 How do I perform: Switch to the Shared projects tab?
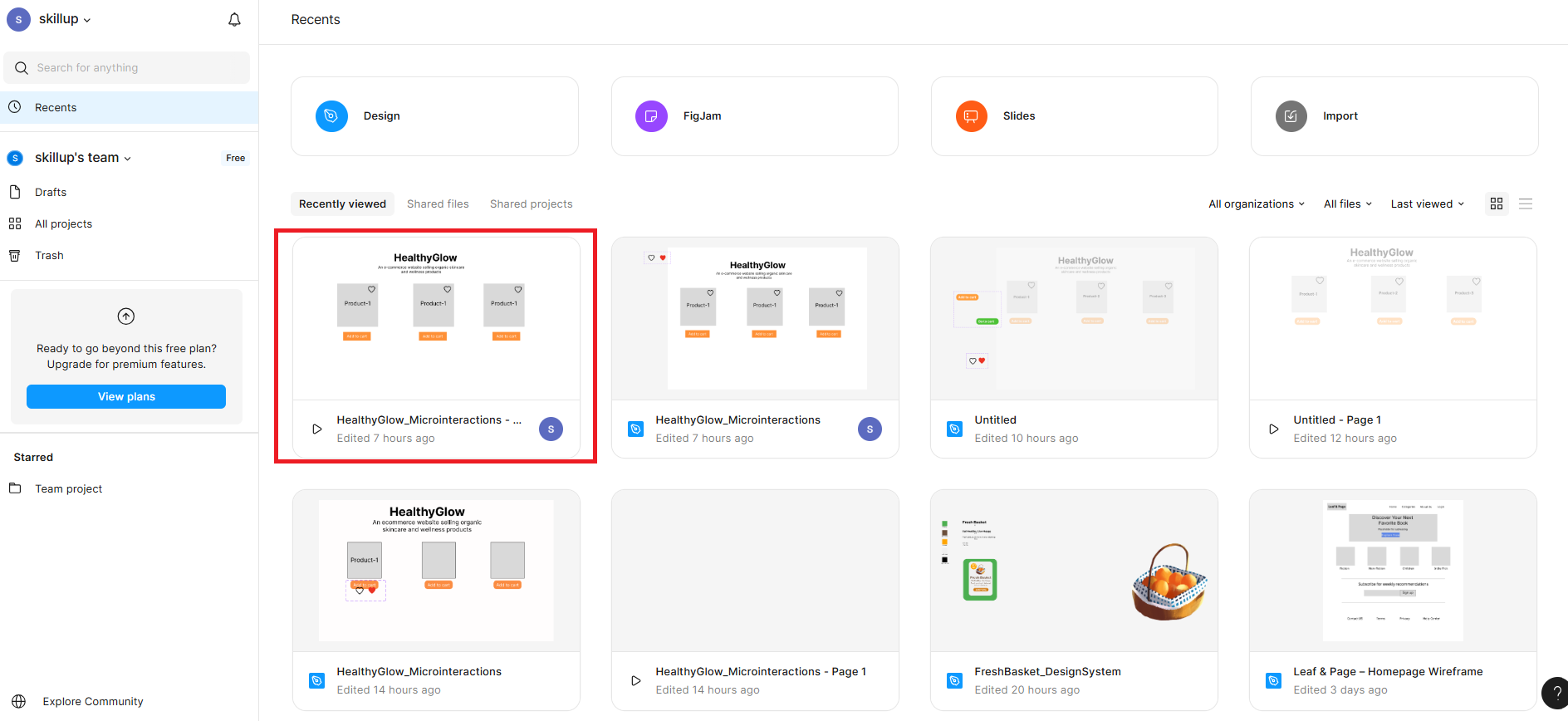531,204
